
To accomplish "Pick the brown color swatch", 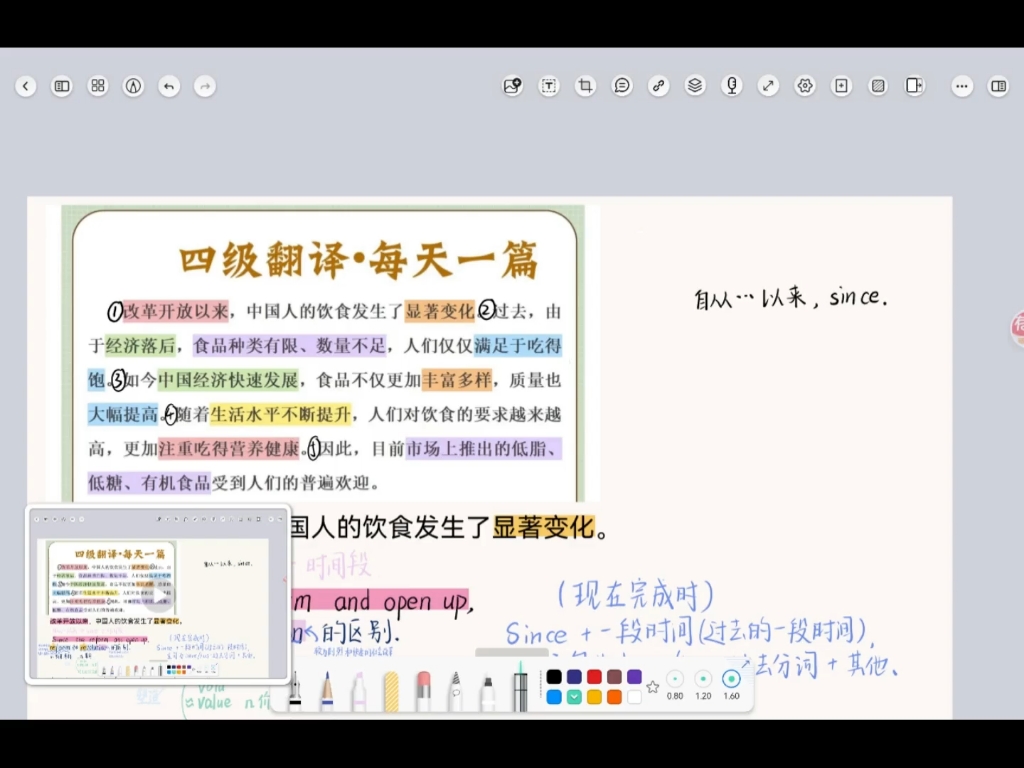I will pyautogui.click(x=615, y=677).
